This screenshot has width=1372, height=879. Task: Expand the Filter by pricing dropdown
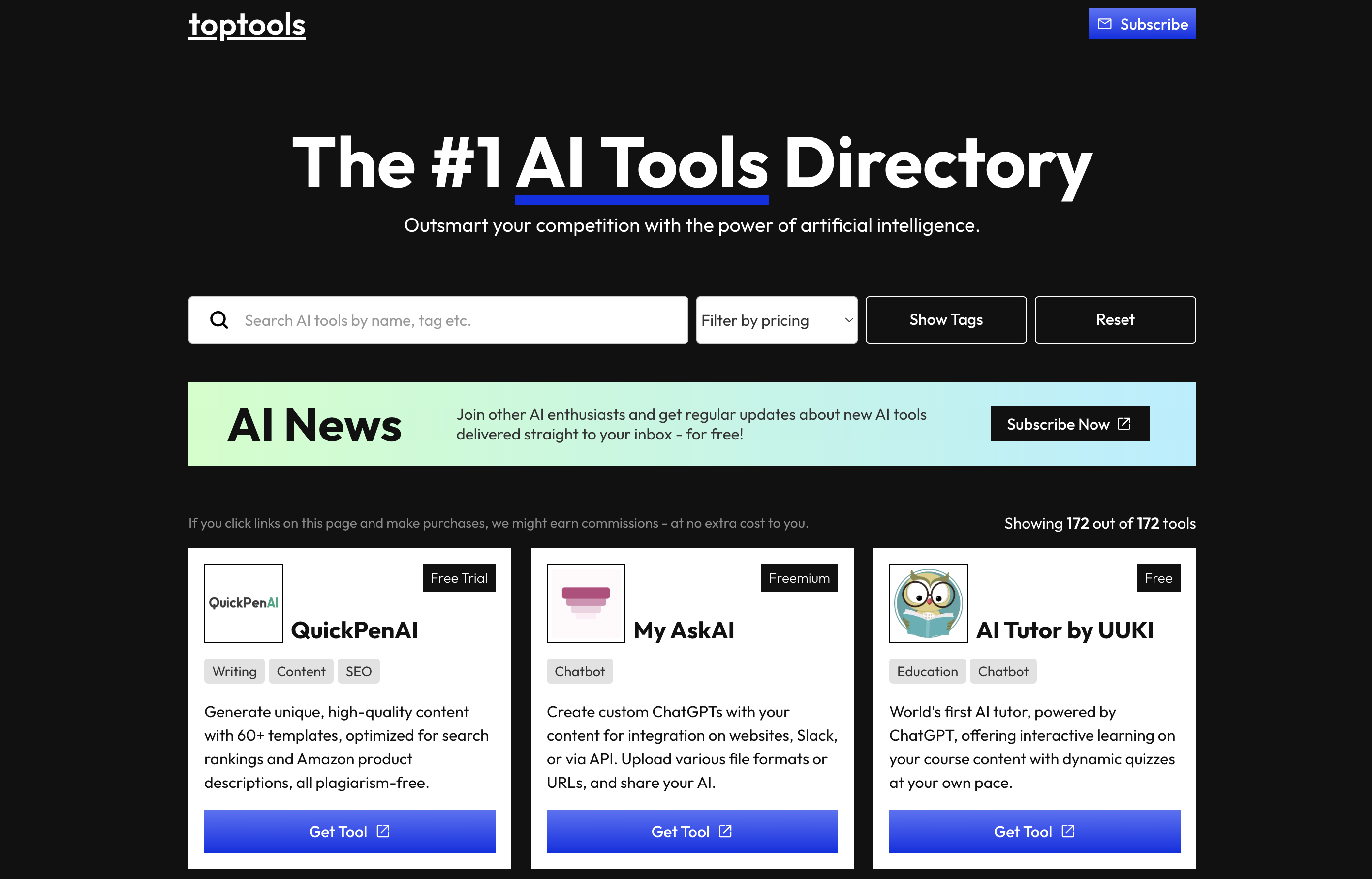point(776,319)
